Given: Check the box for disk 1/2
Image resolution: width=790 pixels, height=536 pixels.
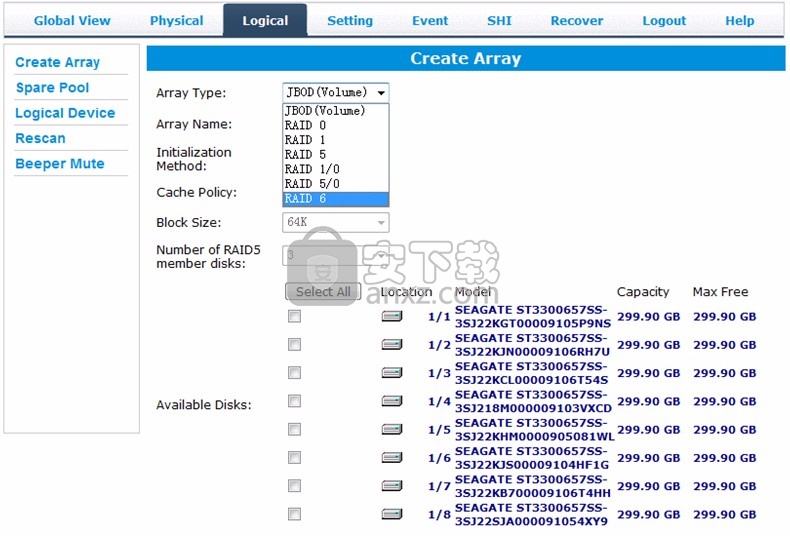Looking at the screenshot, I should click(x=294, y=345).
